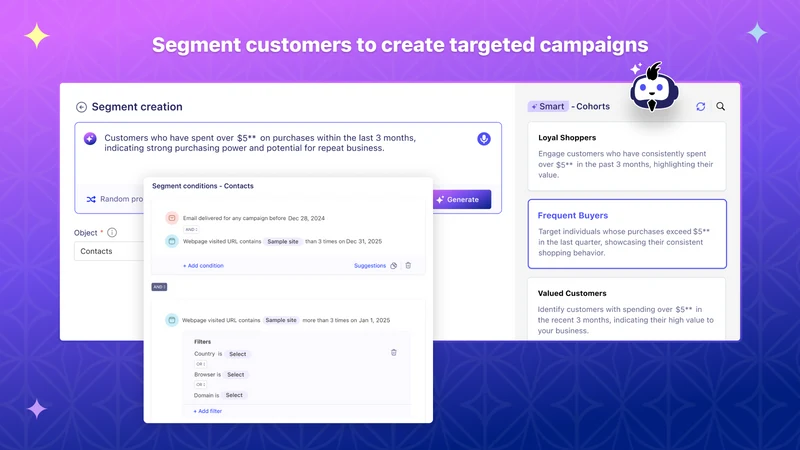The height and width of the screenshot is (450, 800).
Task: Click Add filter link
Action: 208,411
